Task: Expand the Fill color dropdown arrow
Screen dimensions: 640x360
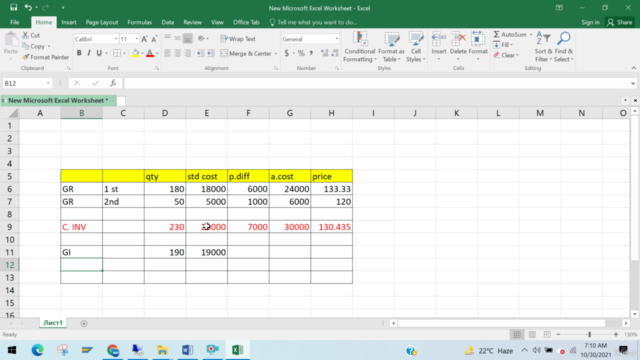Action: coord(142,53)
